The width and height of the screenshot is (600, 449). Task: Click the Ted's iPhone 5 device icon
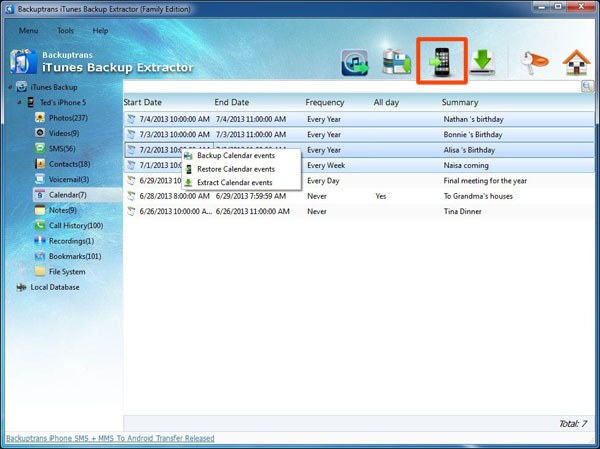click(31, 102)
